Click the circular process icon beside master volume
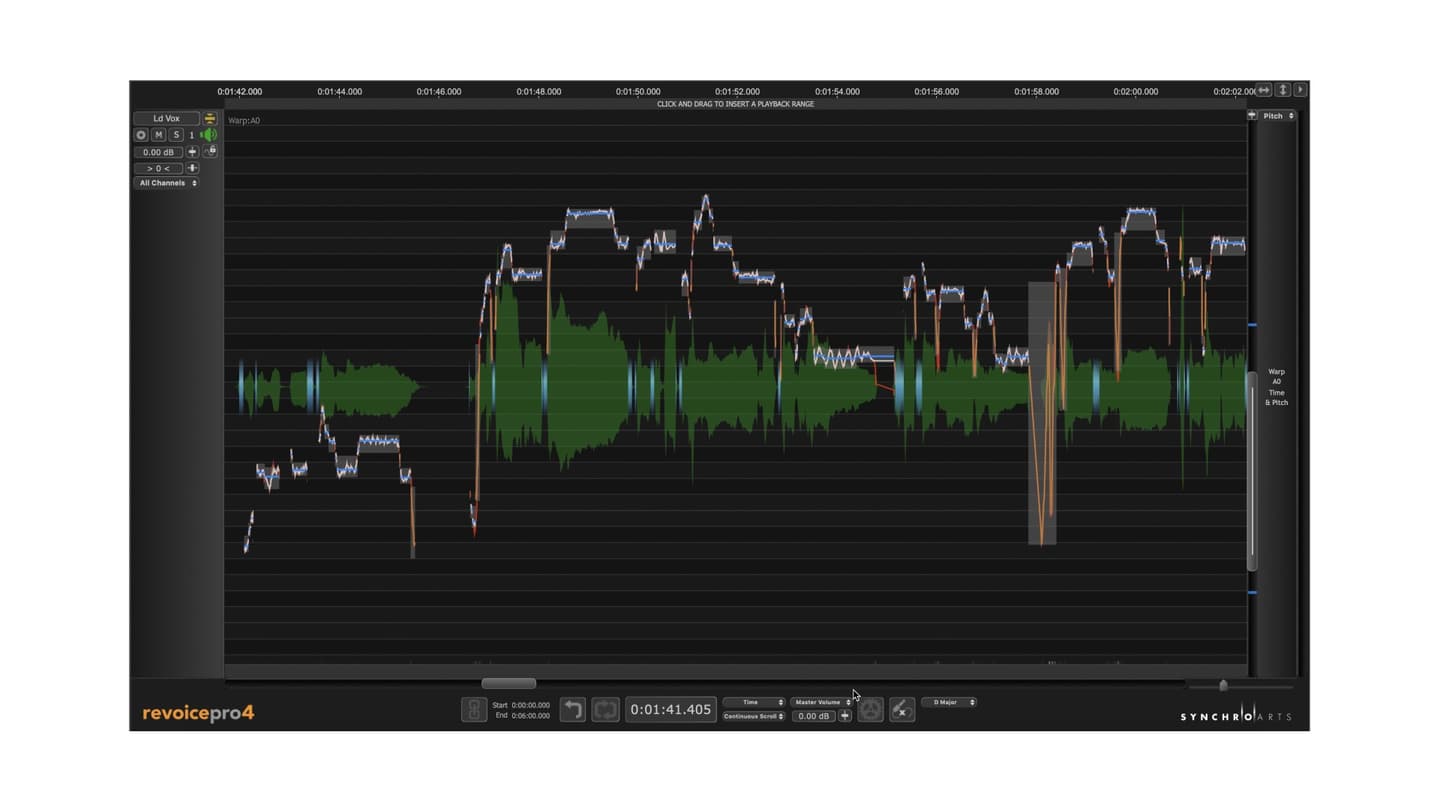Image resolution: width=1440 pixels, height=810 pixels. (x=871, y=710)
